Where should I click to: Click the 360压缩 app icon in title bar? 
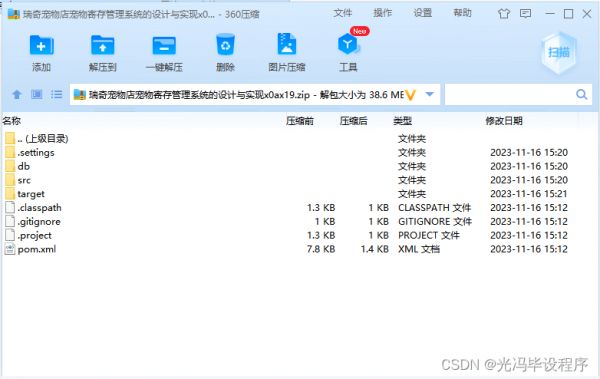click(x=14, y=14)
